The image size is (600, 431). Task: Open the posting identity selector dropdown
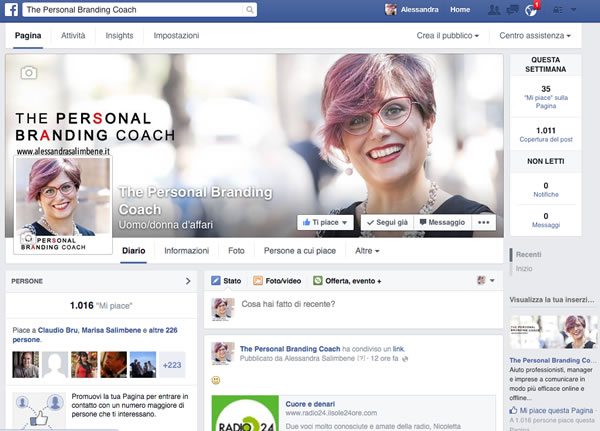(486, 281)
